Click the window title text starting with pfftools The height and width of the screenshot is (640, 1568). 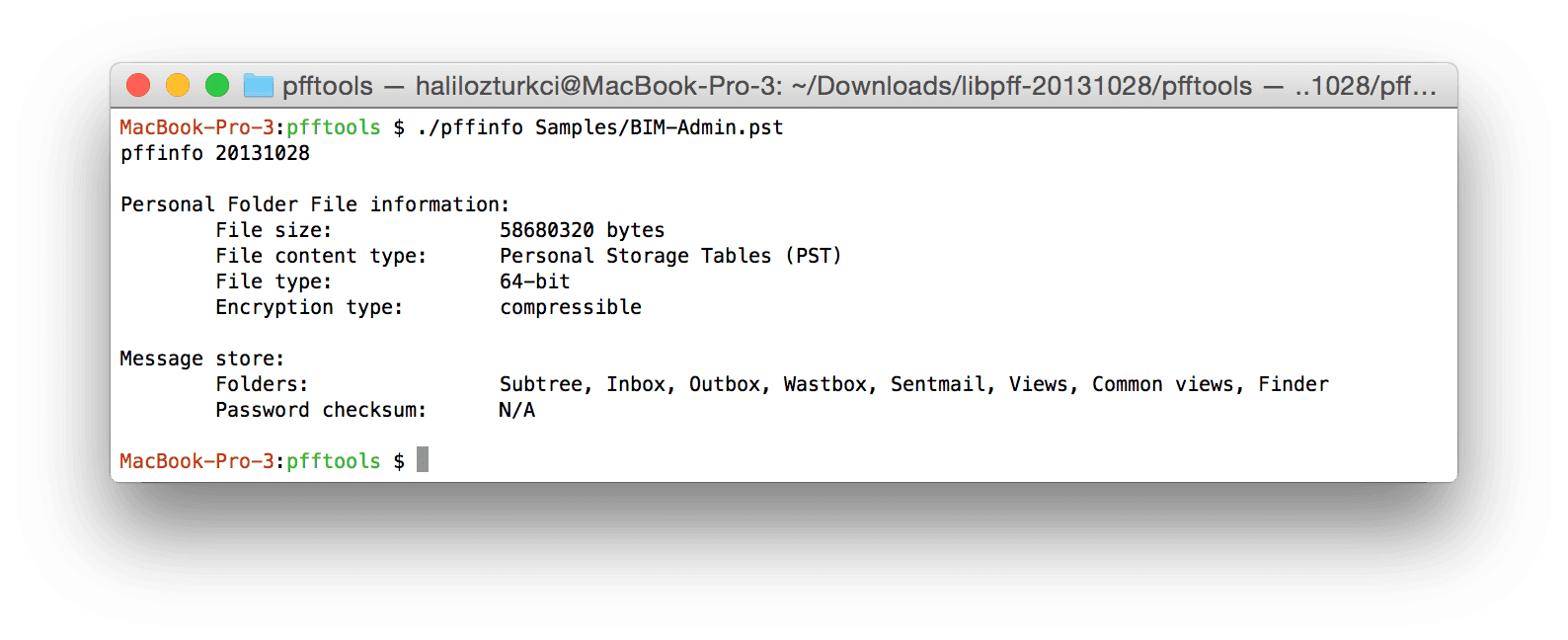pyautogui.click(x=857, y=86)
